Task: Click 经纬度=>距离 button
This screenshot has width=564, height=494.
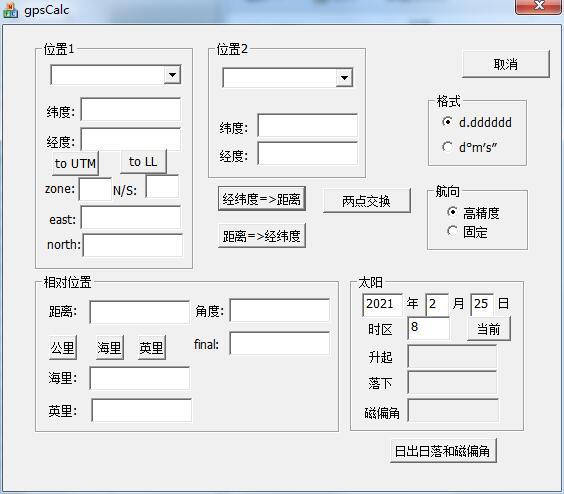Action: [x=262, y=199]
